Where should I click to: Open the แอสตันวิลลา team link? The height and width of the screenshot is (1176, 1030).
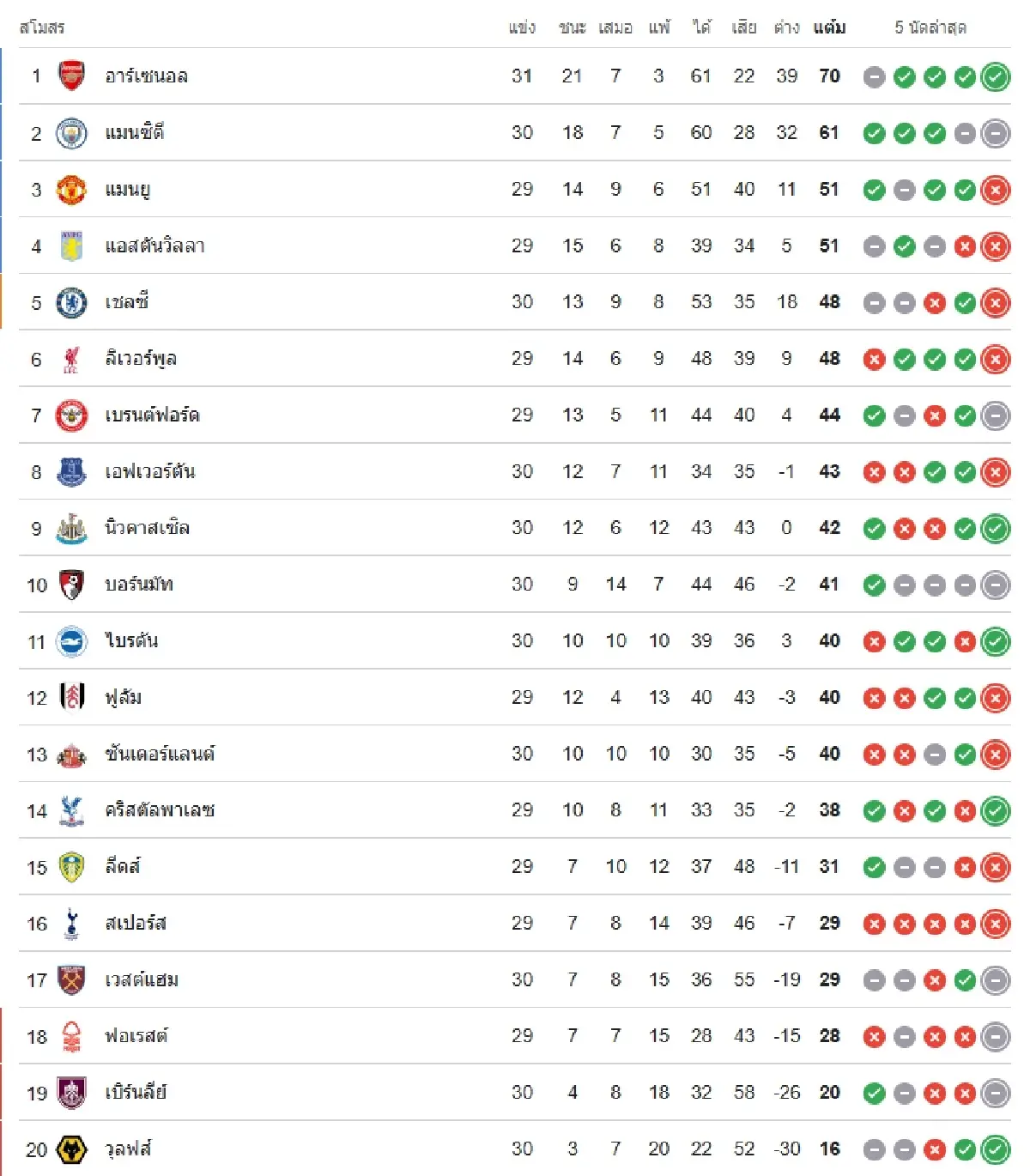[154, 246]
